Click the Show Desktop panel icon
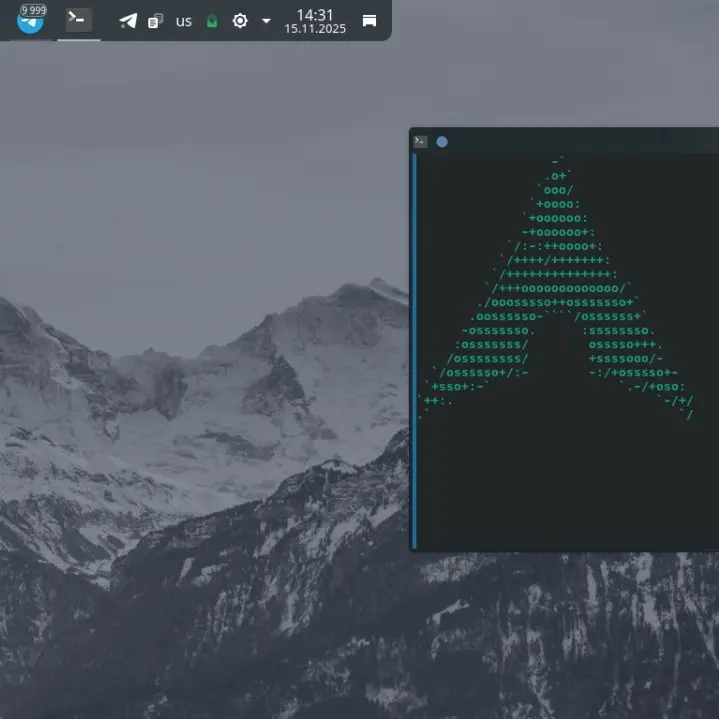Viewport: 719px width, 719px height. tap(369, 21)
